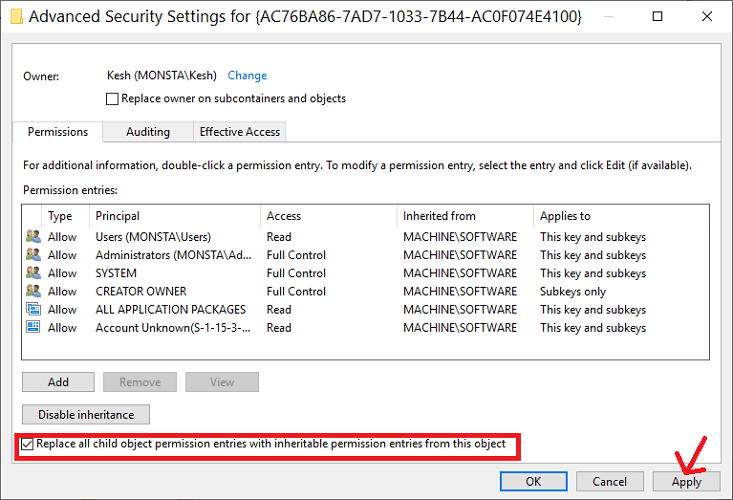Click the Apply button
Image resolution: width=733 pixels, height=500 pixels.
click(x=686, y=482)
